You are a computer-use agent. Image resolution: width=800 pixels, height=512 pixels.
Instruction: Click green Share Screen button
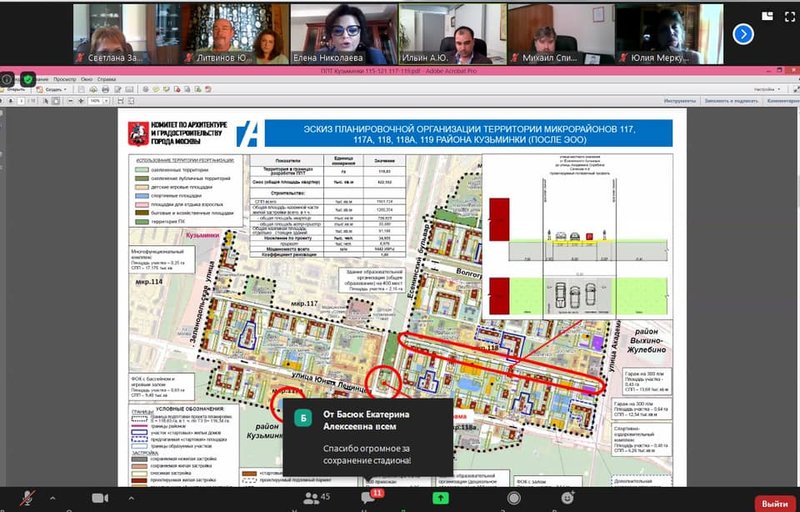[441, 498]
